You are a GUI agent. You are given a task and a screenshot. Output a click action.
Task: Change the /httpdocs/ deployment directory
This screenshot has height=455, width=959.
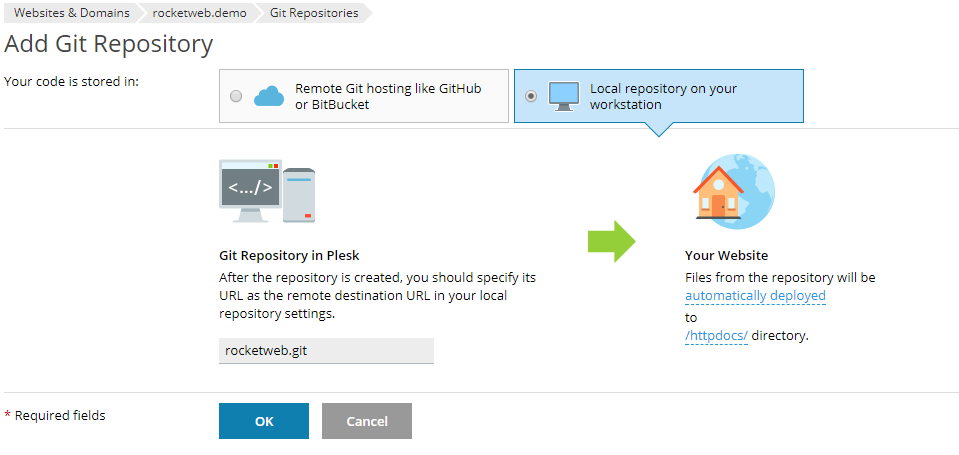716,336
